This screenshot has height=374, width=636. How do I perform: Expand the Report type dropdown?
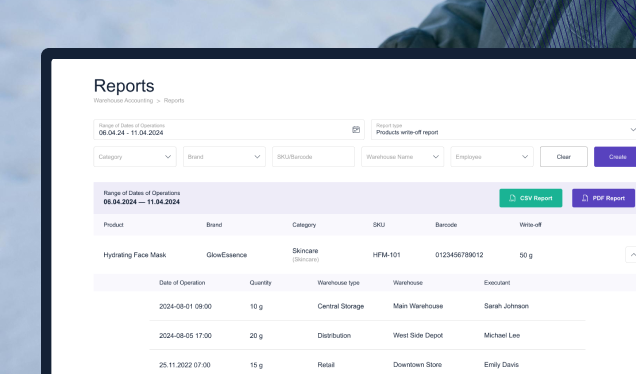coord(503,129)
